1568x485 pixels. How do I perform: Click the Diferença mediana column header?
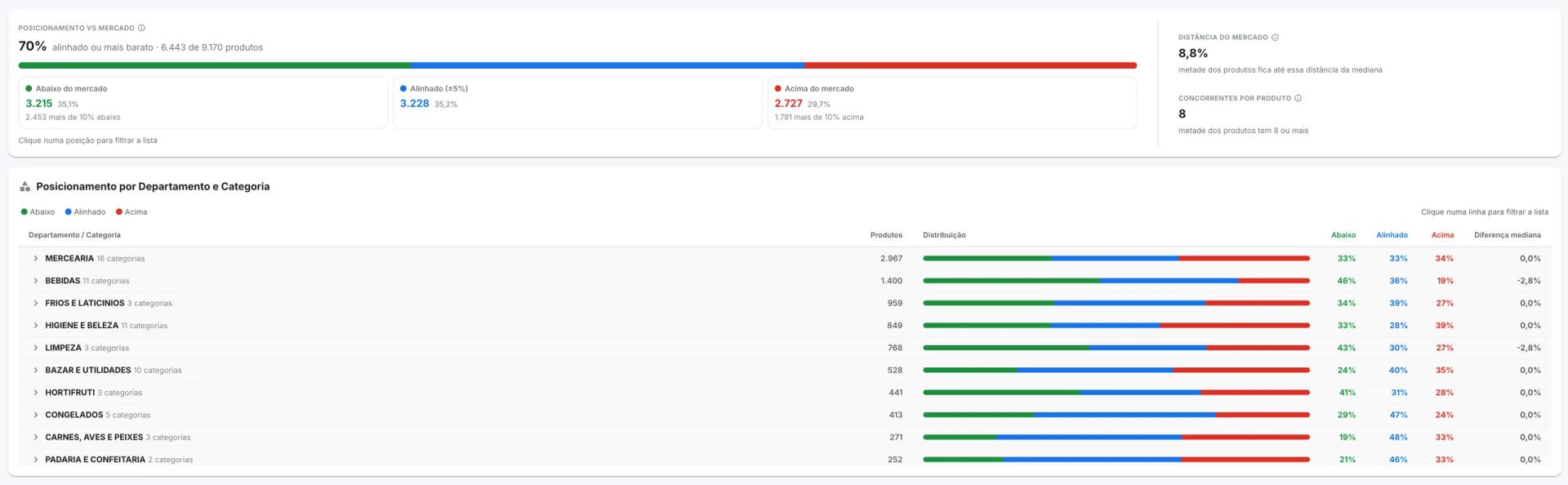click(x=1508, y=235)
